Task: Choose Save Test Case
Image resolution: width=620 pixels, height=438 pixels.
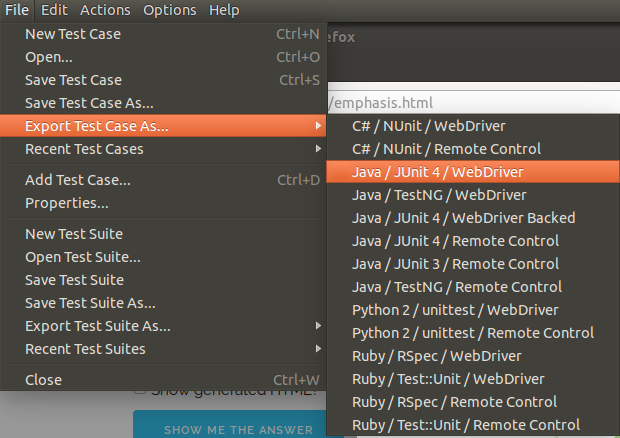Action: pos(163,80)
